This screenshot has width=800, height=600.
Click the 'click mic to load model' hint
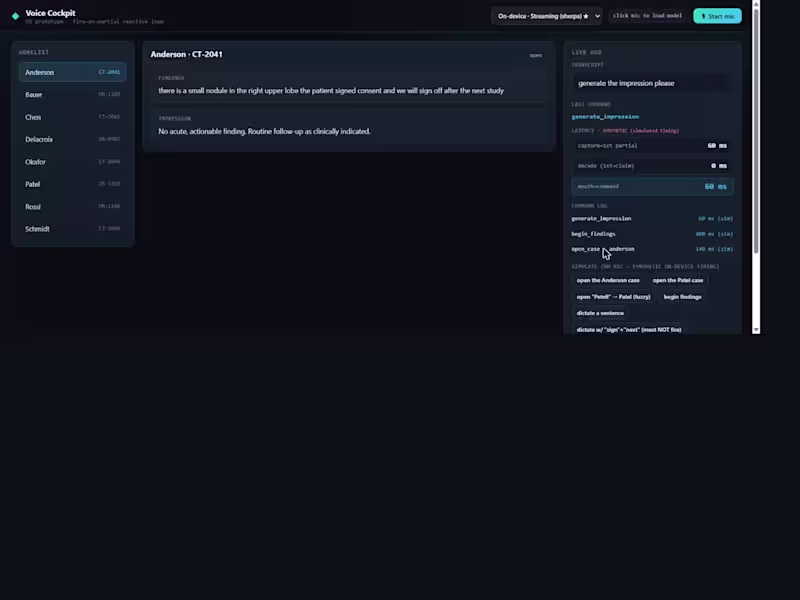point(647,16)
